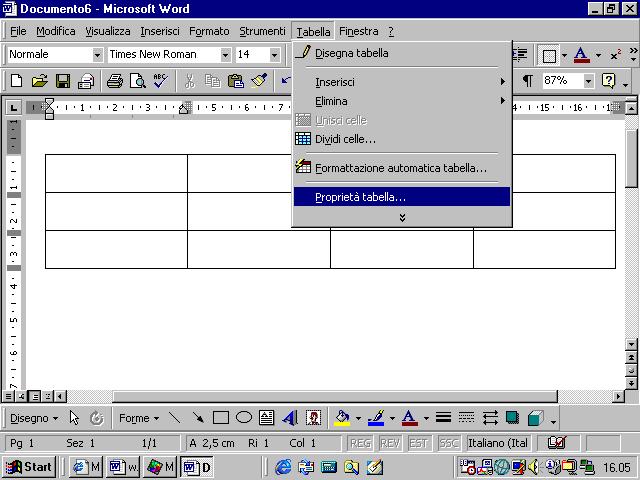Insert a Text Box from drawing toolbar
Image resolution: width=640 pixels, height=480 pixels.
coord(267,418)
